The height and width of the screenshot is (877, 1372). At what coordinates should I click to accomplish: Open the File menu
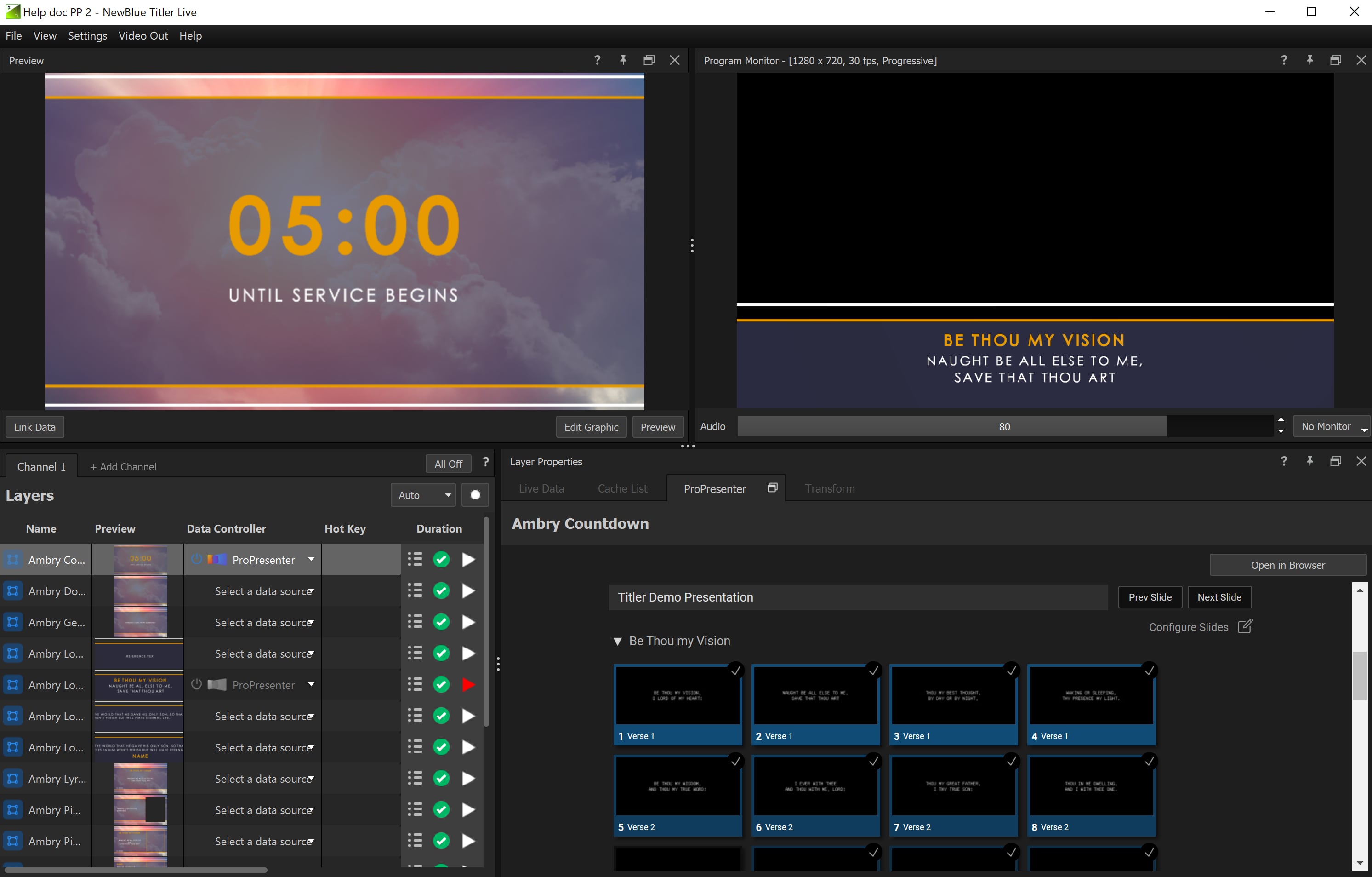coord(14,35)
